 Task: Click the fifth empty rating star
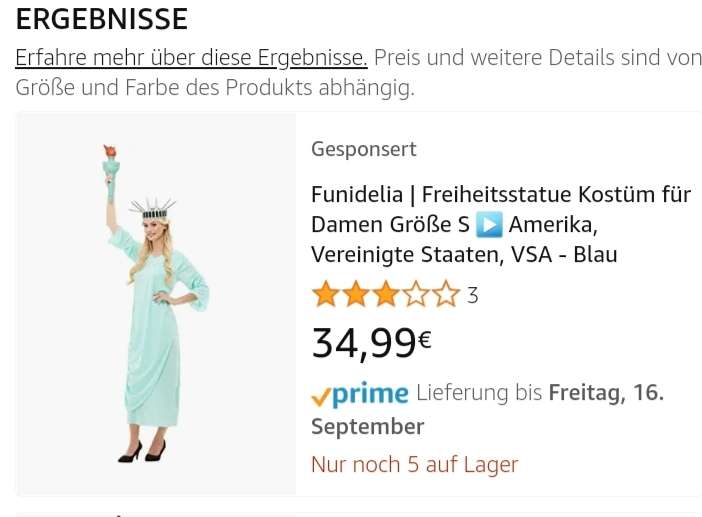click(446, 295)
